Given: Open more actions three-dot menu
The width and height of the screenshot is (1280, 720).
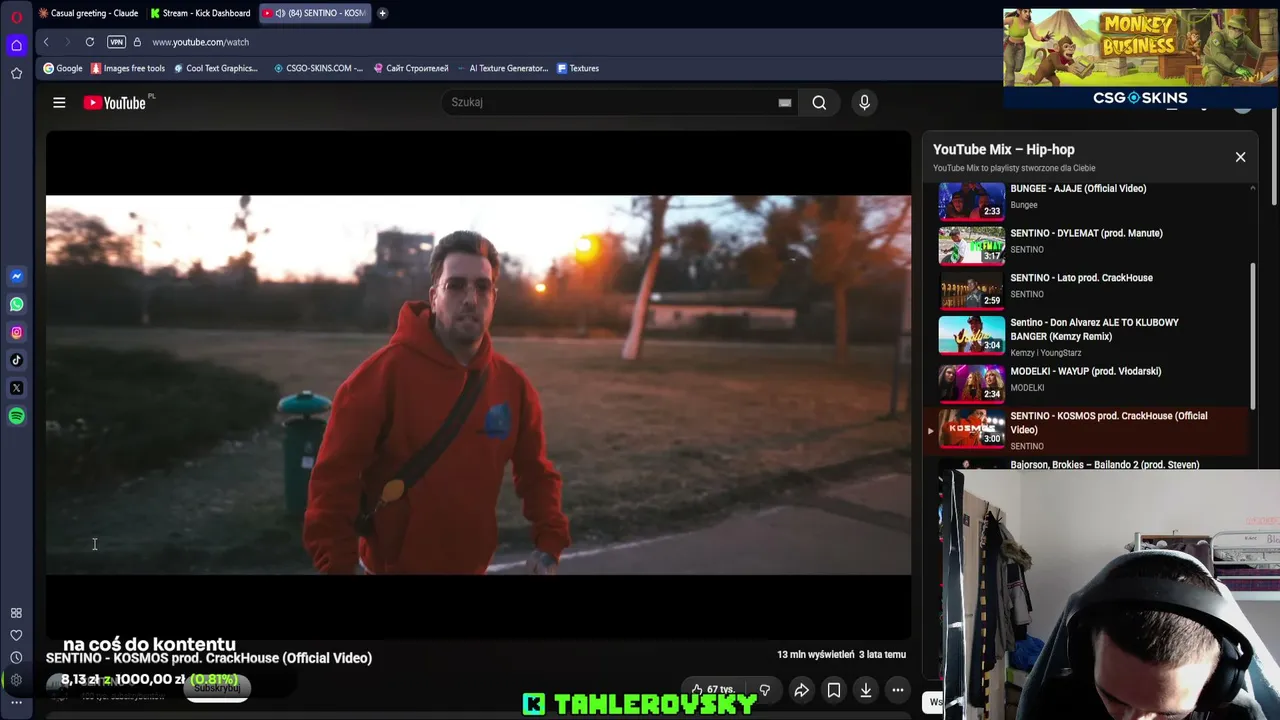Looking at the screenshot, I should coord(898,690).
